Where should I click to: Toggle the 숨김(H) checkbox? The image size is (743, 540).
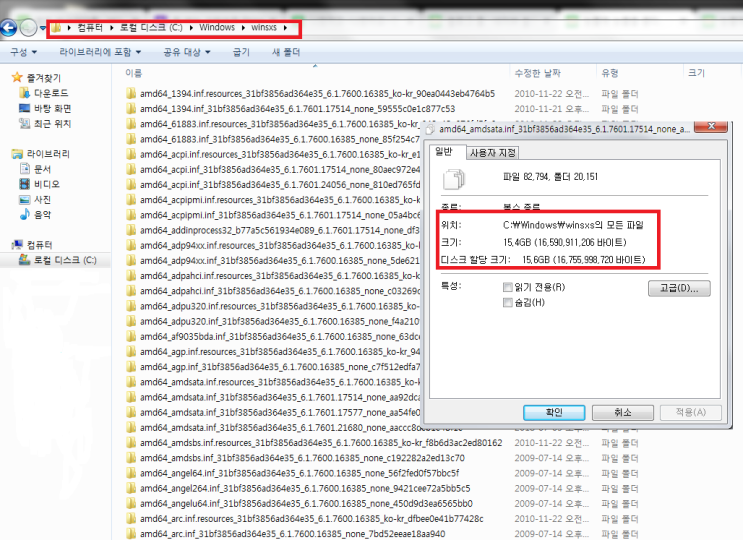click(507, 303)
